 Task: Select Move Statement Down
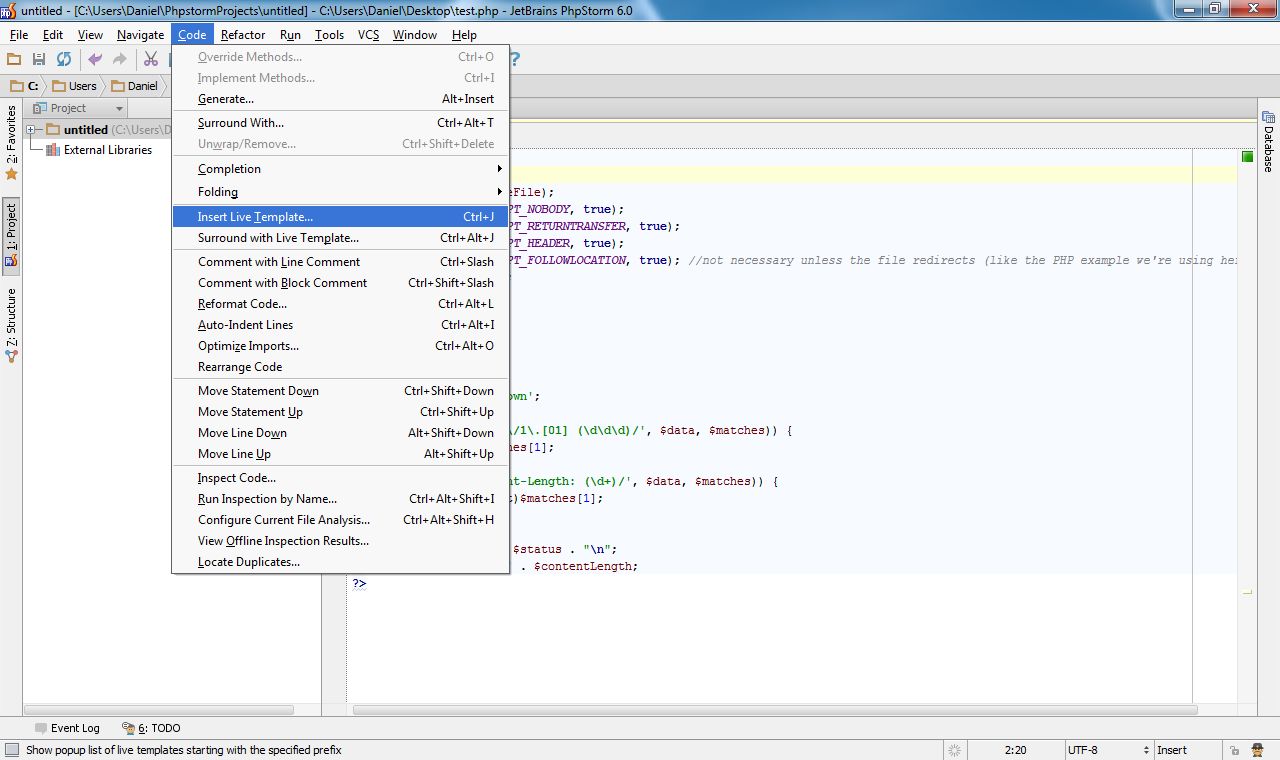[x=340, y=391]
